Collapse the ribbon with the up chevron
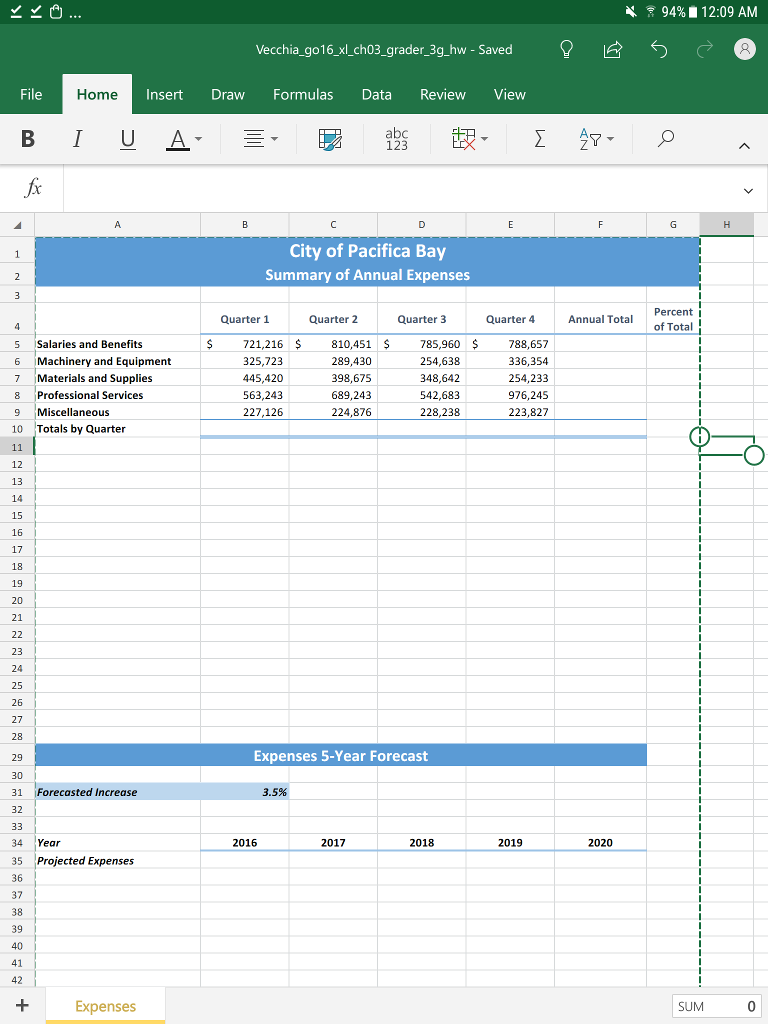Image resolution: width=768 pixels, height=1024 pixels. coord(743,144)
